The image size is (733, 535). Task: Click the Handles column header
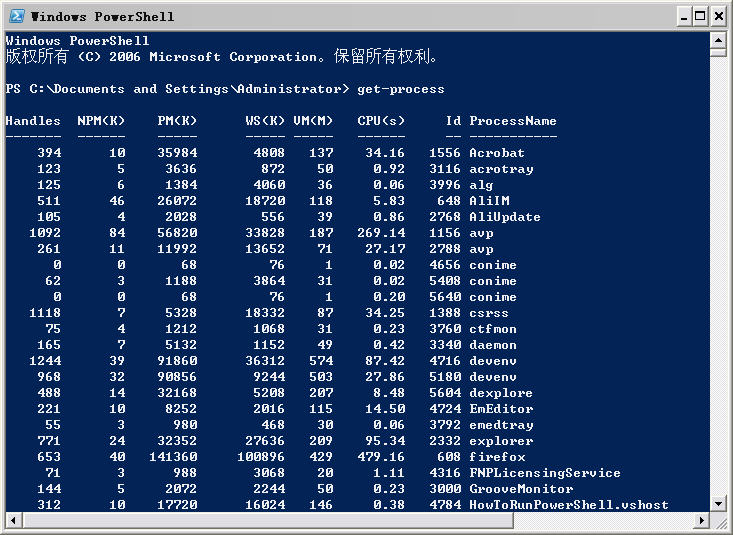click(x=33, y=121)
